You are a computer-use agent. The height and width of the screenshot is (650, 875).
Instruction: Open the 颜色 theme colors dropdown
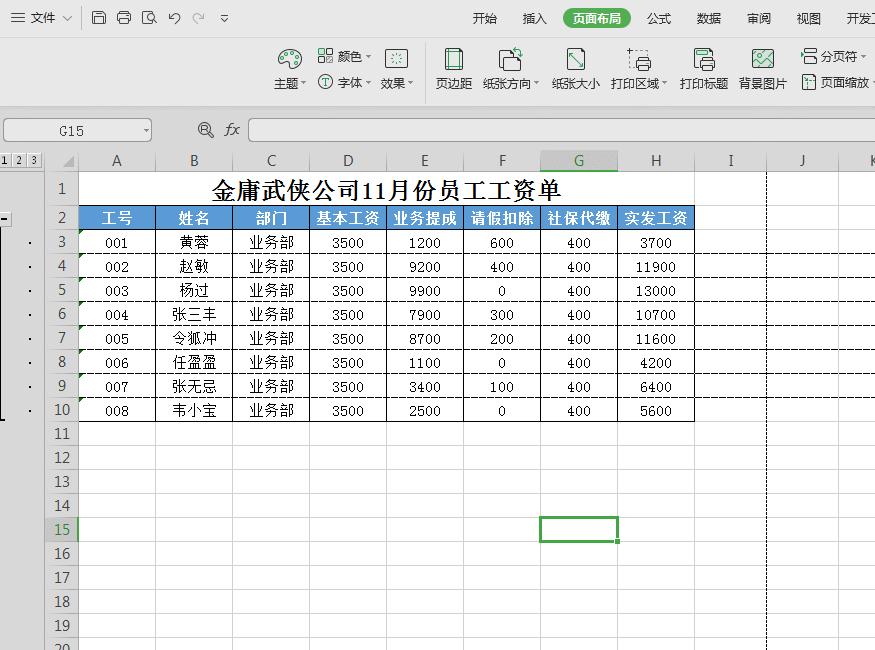tap(344, 56)
